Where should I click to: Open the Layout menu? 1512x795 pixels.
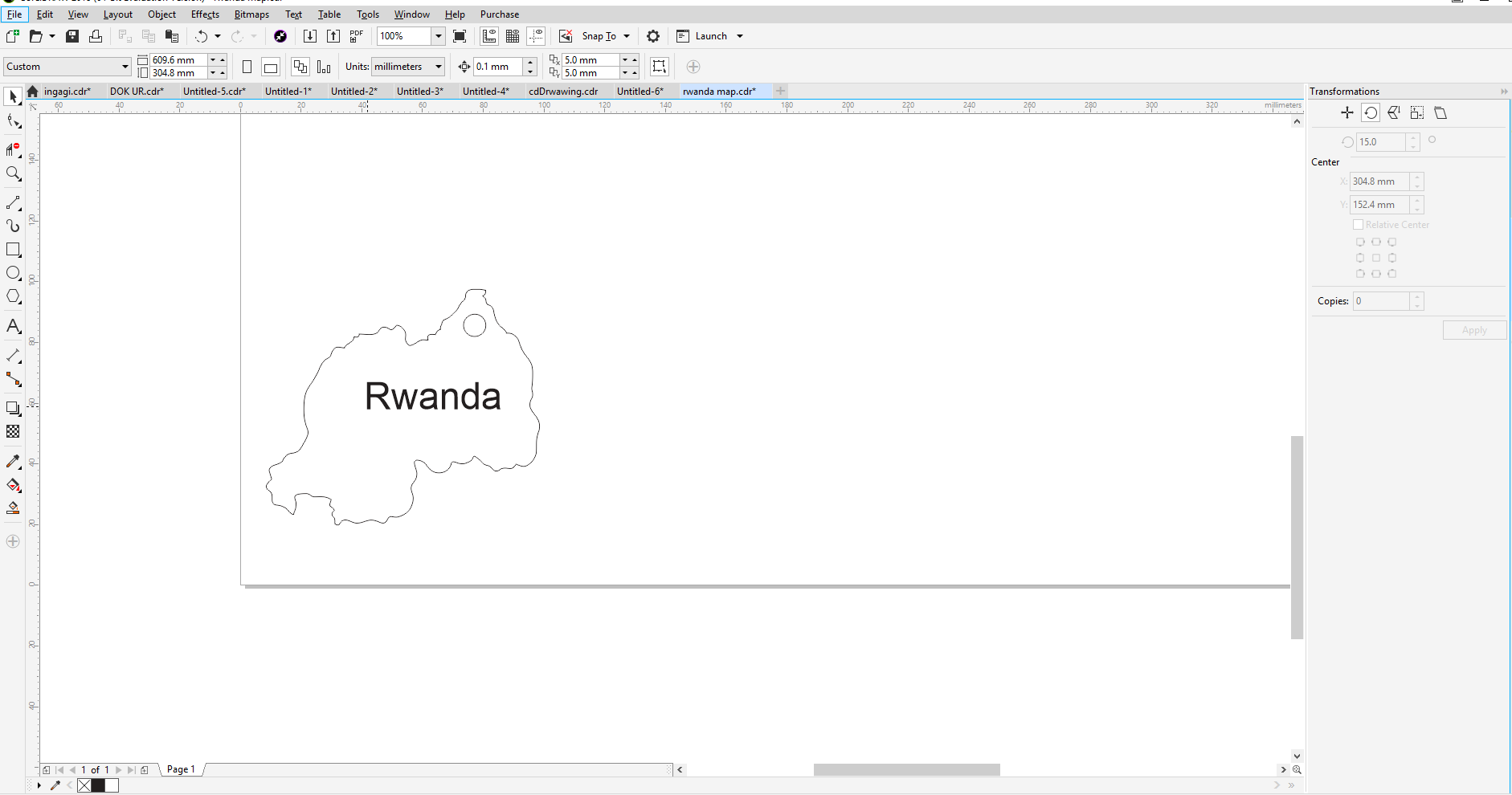(x=118, y=14)
